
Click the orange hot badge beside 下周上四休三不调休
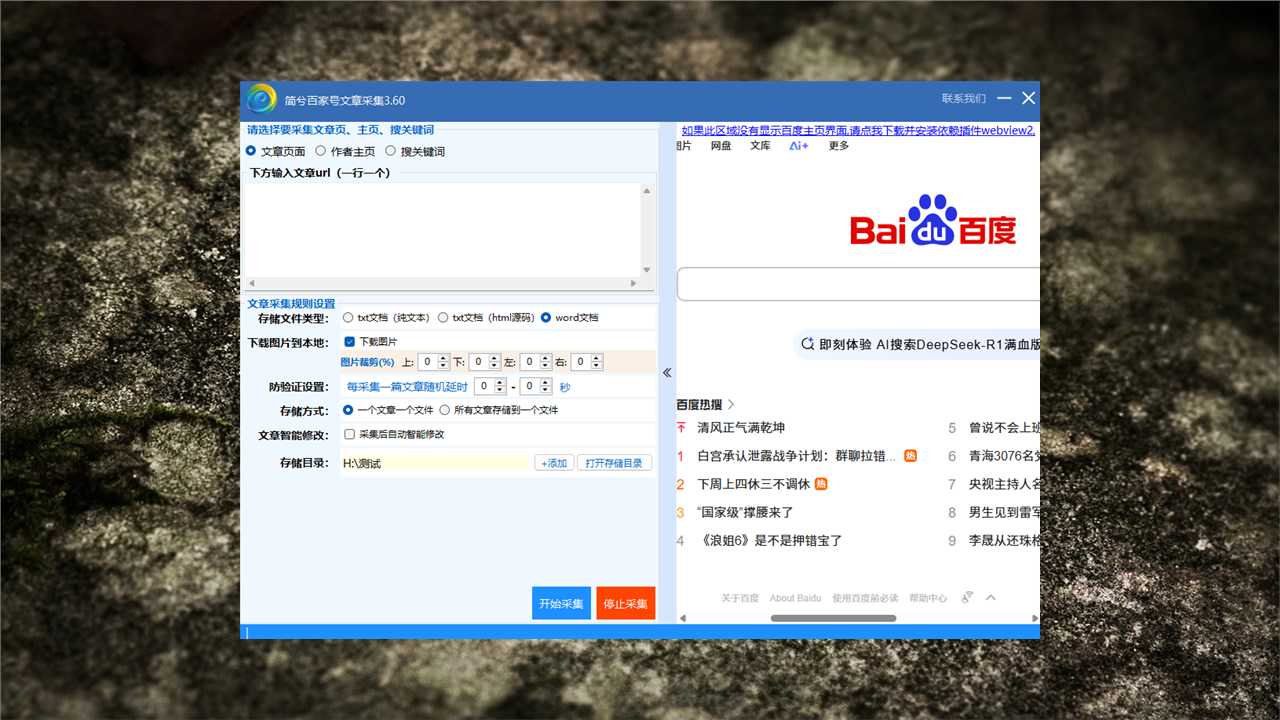(821, 484)
